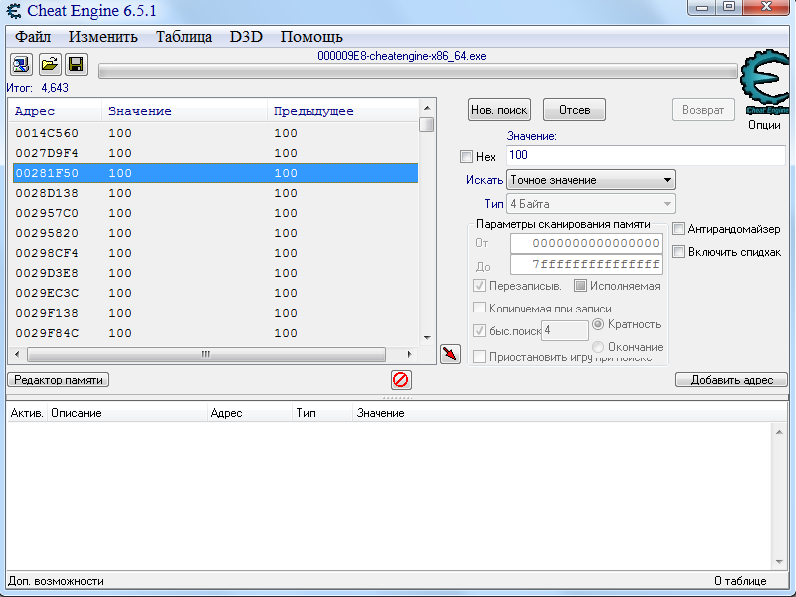Enable the Включить спидхак checkbox

[679, 252]
